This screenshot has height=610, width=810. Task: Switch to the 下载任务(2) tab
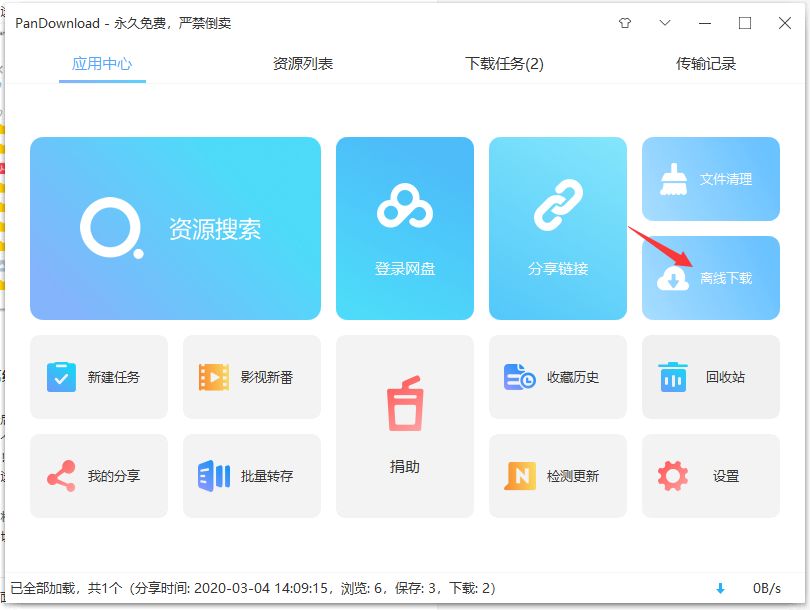[x=504, y=64]
